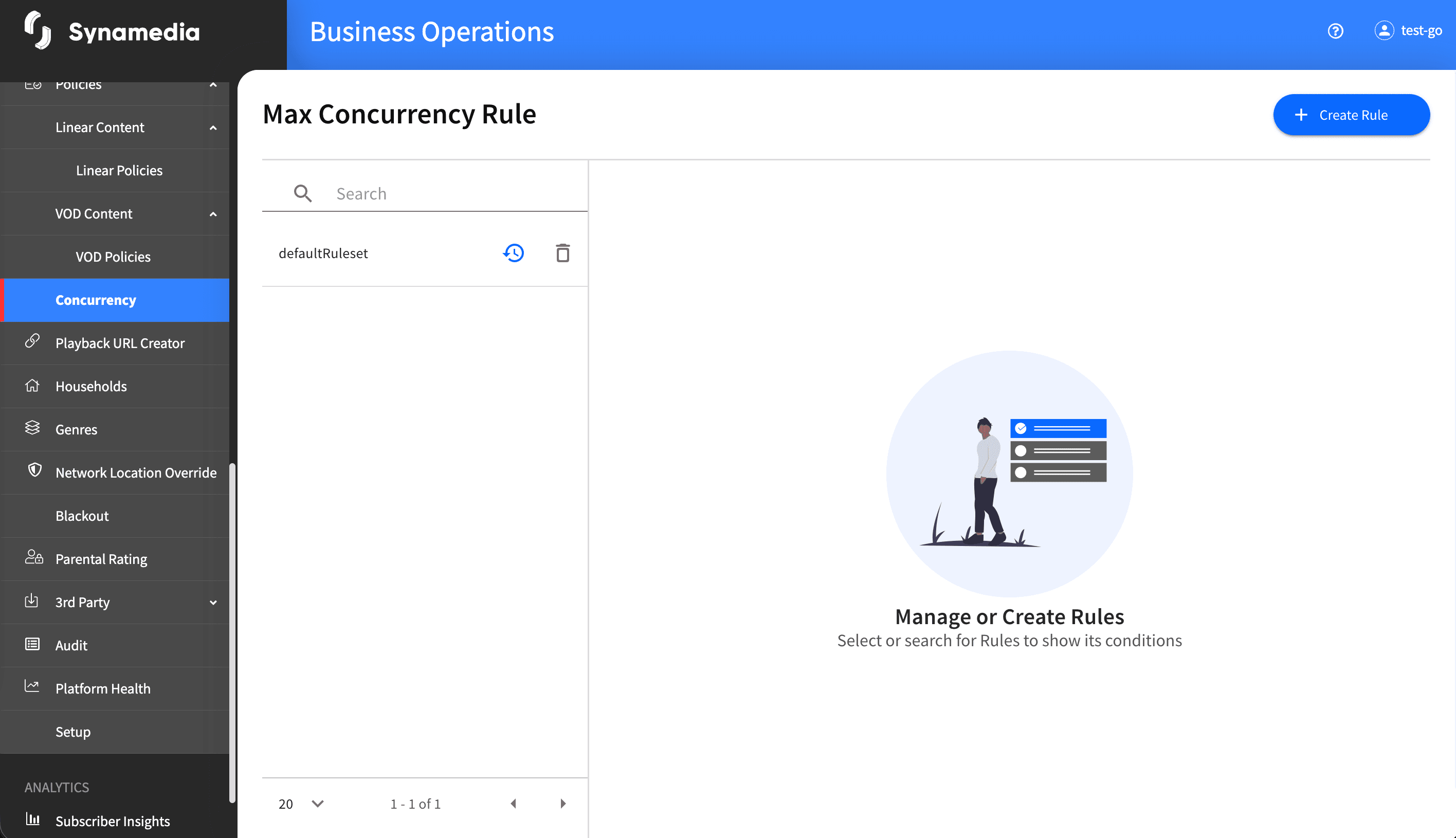Image resolution: width=1456 pixels, height=838 pixels.
Task: Open Linear Policies menu item
Action: click(115, 170)
